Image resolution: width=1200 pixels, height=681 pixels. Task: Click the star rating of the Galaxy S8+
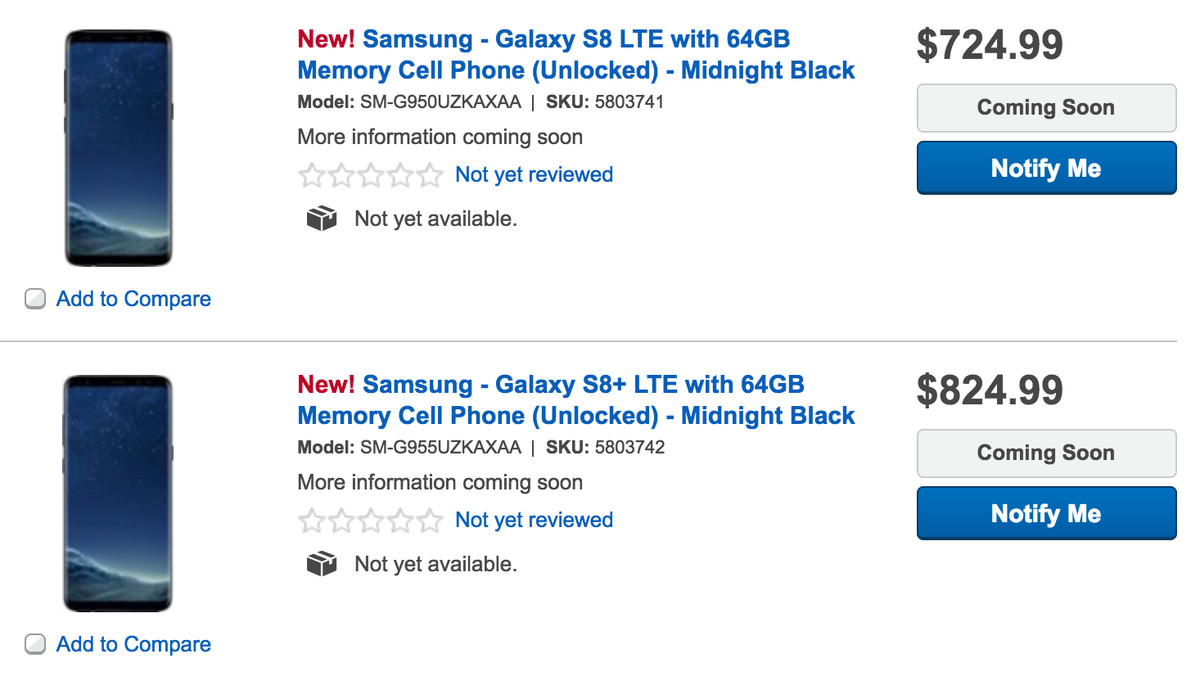tap(371, 521)
